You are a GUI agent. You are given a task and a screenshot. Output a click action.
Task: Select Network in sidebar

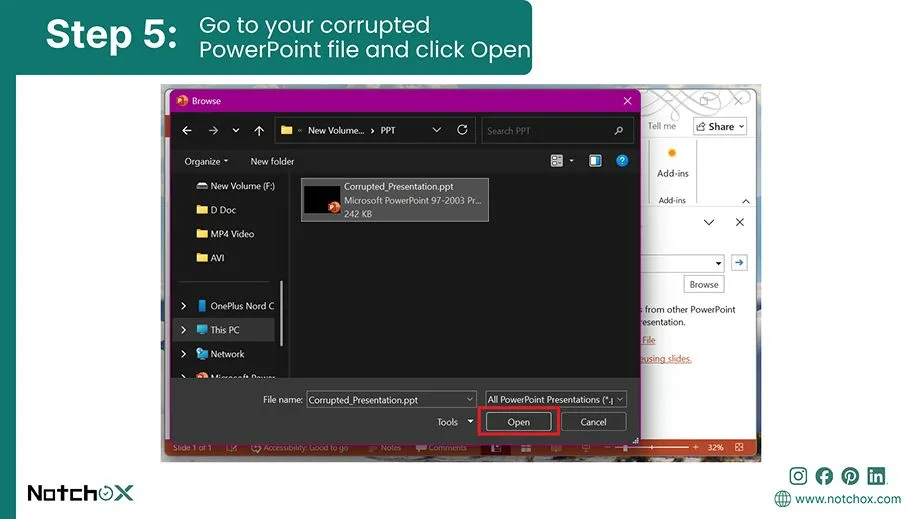[221, 354]
